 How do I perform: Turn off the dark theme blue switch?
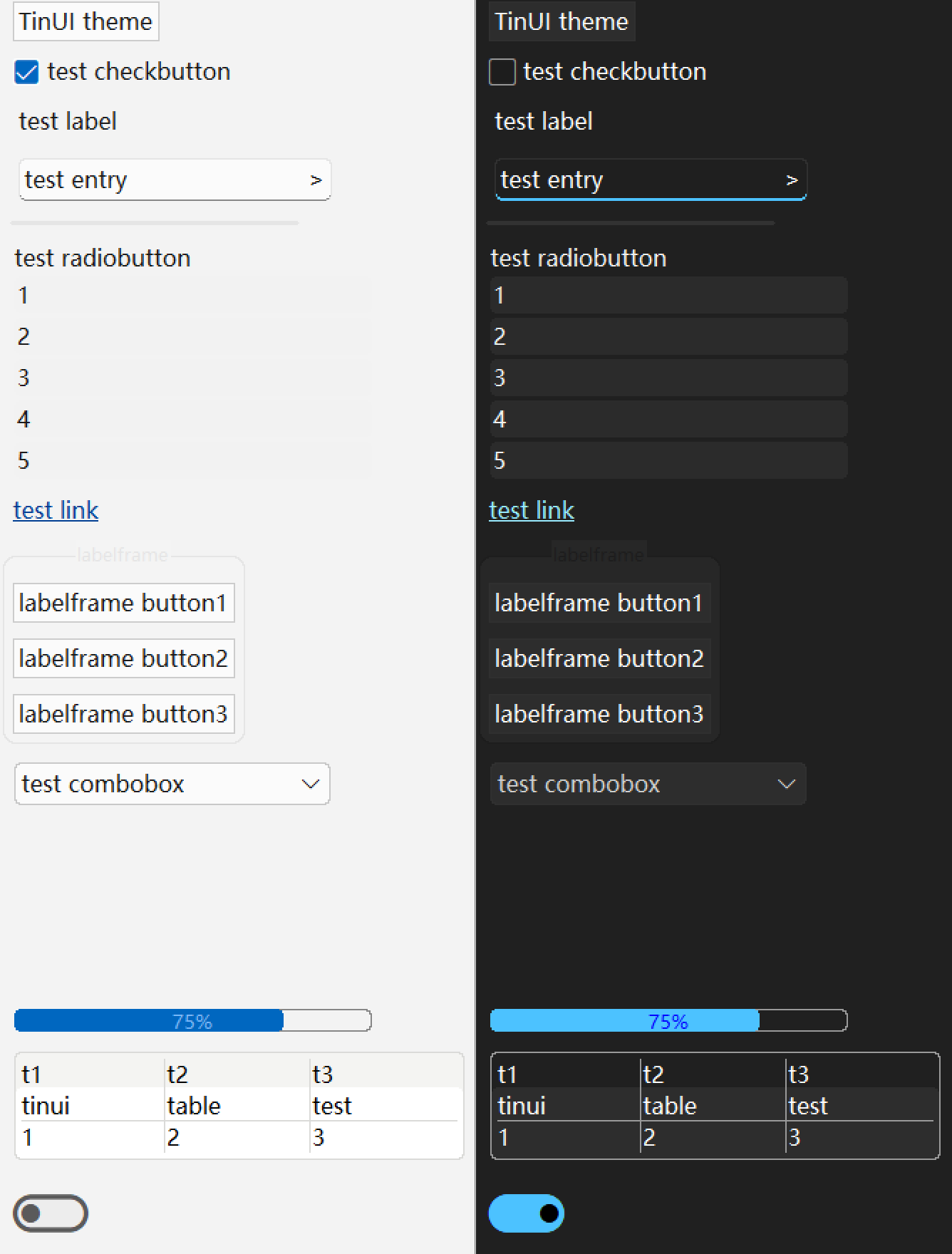[527, 1213]
